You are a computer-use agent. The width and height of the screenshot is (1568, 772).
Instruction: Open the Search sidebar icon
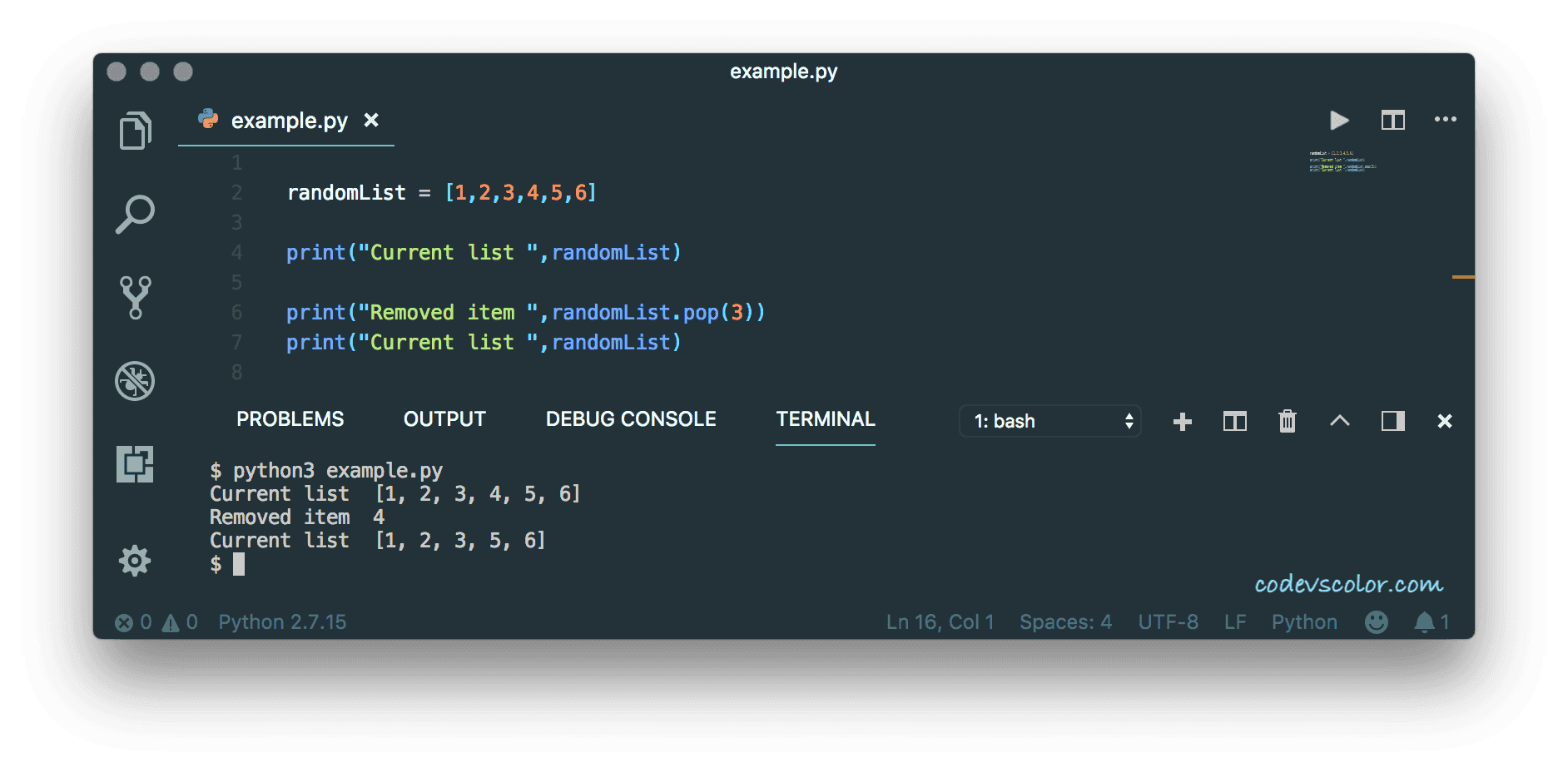[x=135, y=215]
